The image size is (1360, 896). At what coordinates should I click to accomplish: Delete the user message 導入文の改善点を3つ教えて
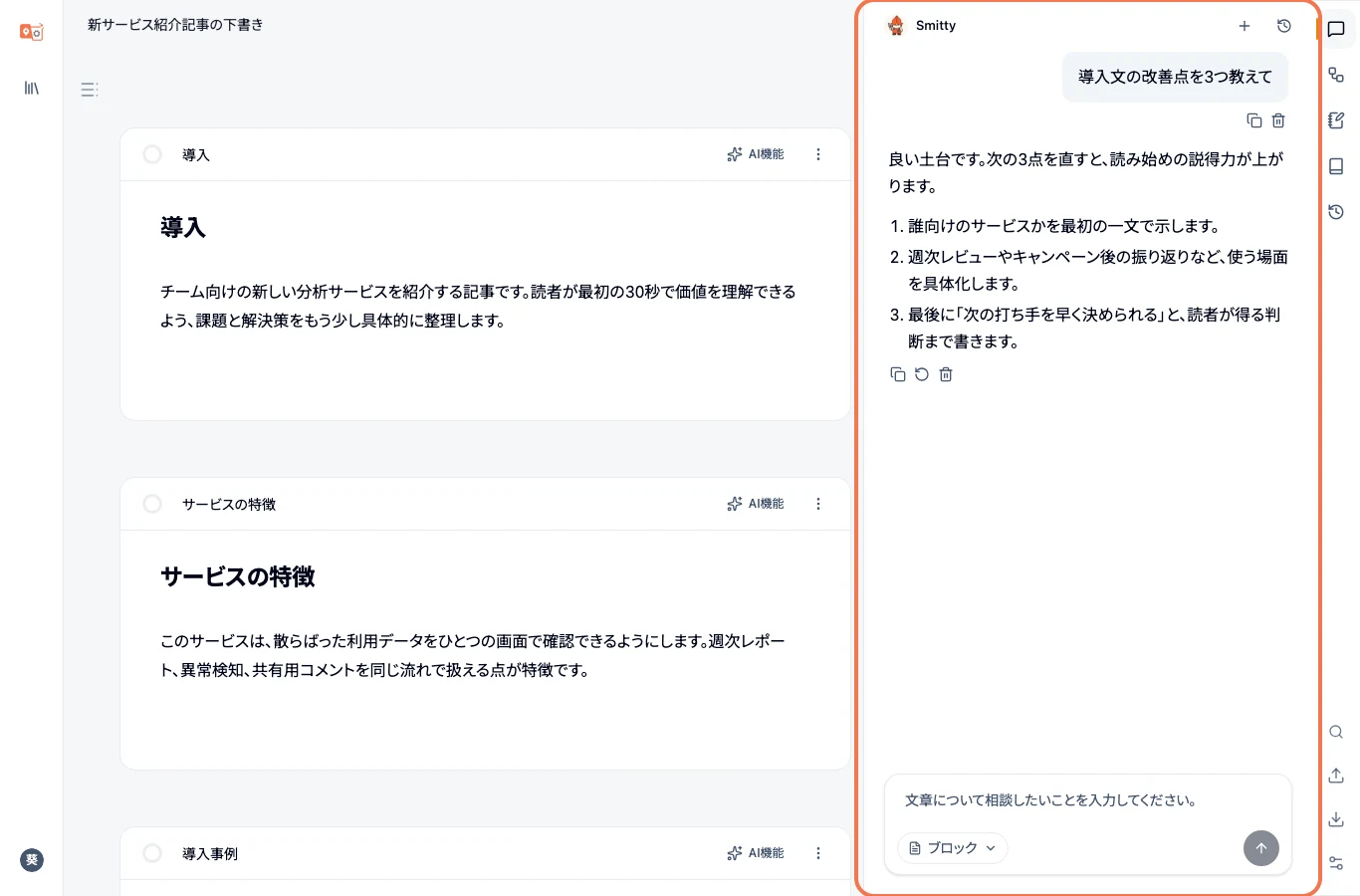tap(1278, 120)
